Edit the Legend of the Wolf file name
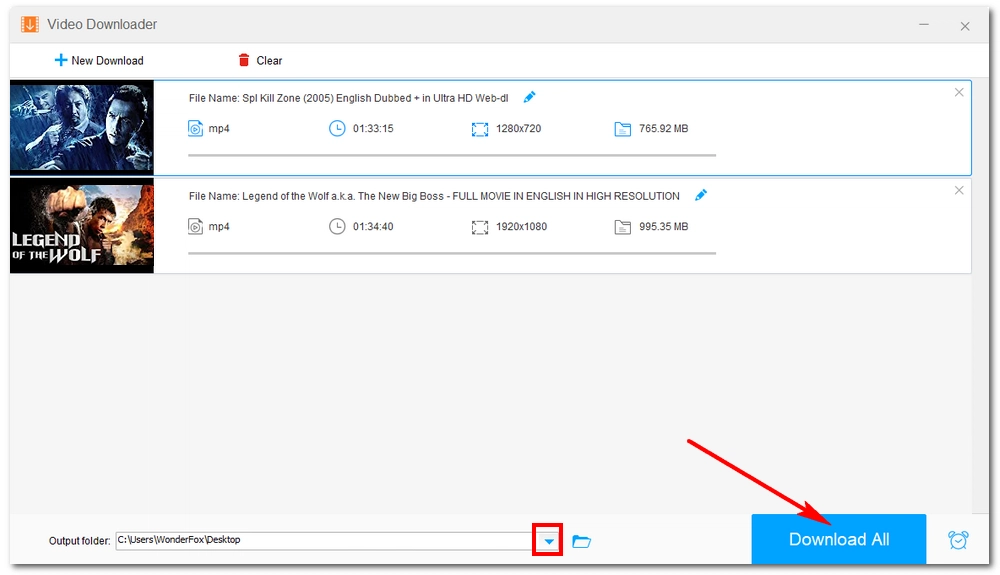 701,195
